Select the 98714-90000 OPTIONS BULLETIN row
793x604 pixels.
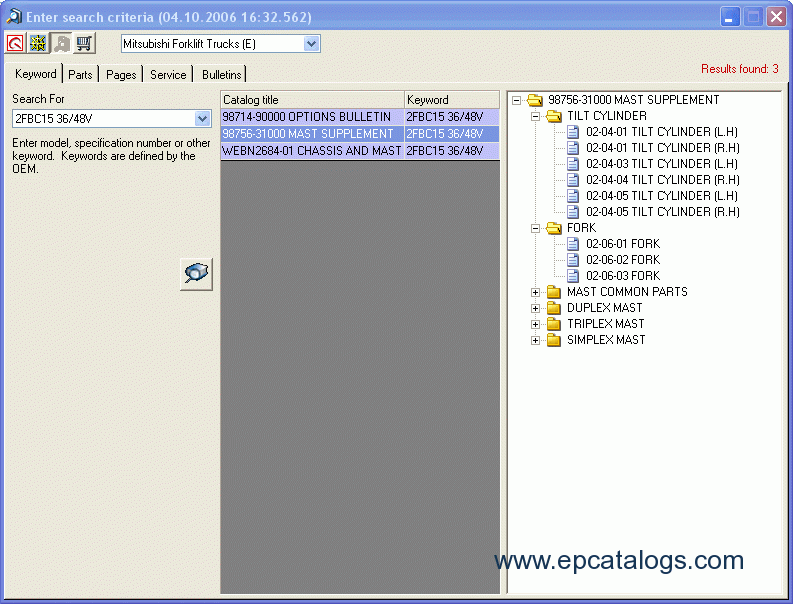pyautogui.click(x=360, y=117)
